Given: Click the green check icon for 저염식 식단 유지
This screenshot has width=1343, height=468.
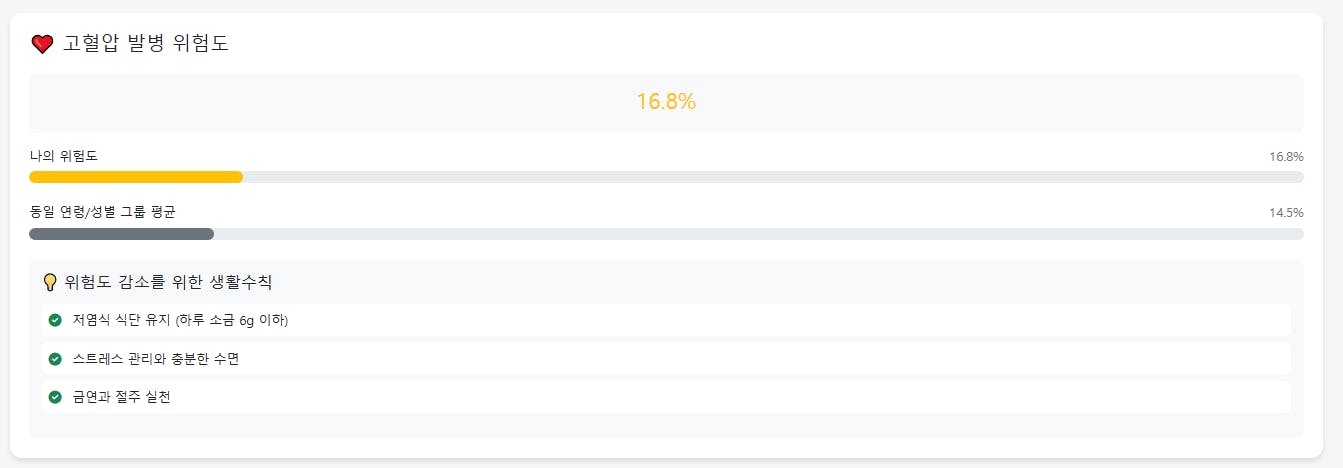Looking at the screenshot, I should pyautogui.click(x=55, y=320).
